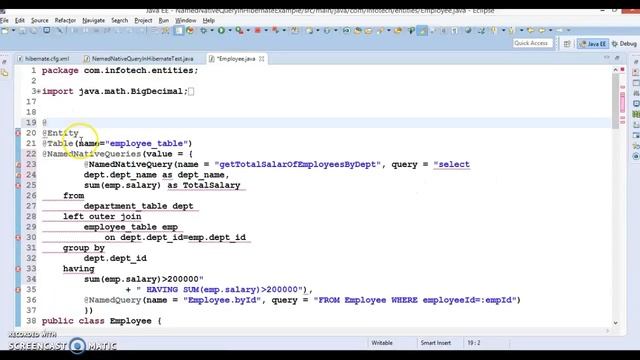Open the Next Annotation dropdown arrow
The width and height of the screenshot is (640, 360).
[503, 31]
